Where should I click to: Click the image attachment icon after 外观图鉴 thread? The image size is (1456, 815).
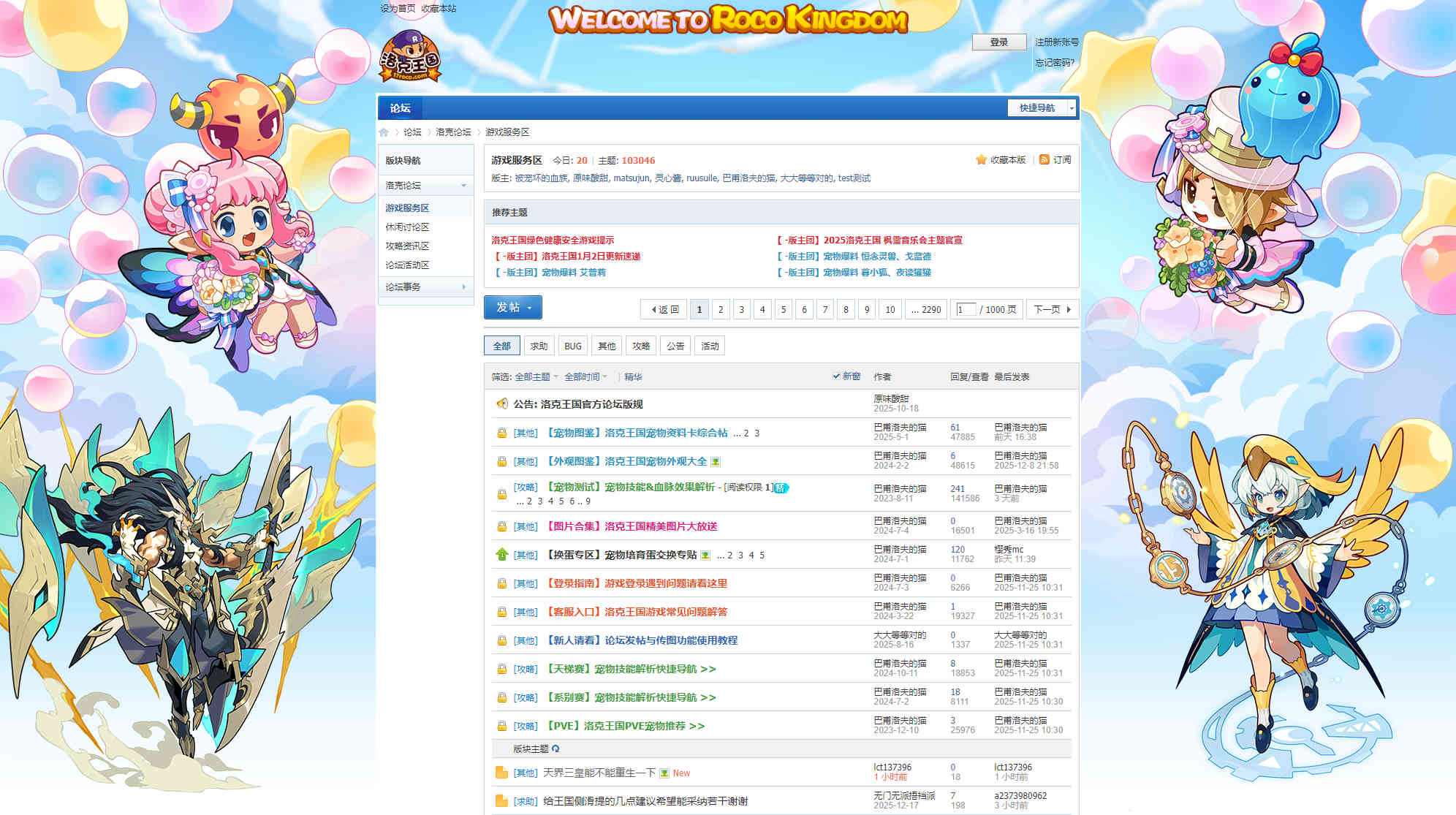(716, 462)
